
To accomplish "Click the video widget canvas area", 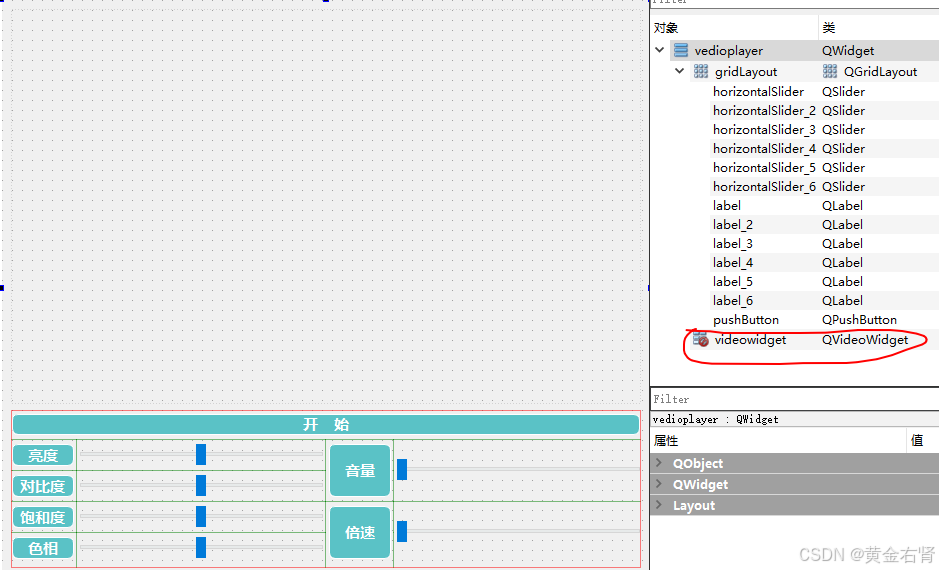I will pyautogui.click(x=326, y=207).
